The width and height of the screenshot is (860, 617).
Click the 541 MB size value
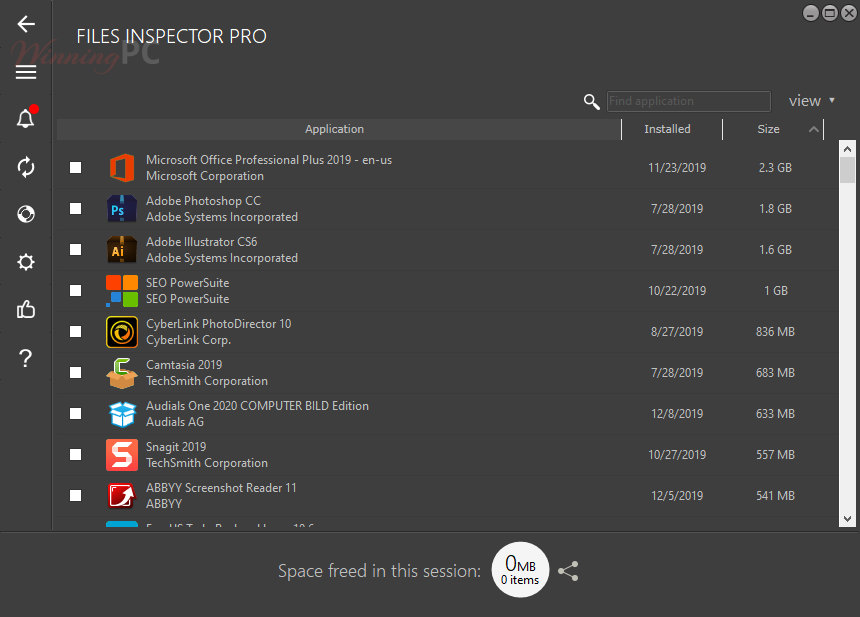[775, 496]
